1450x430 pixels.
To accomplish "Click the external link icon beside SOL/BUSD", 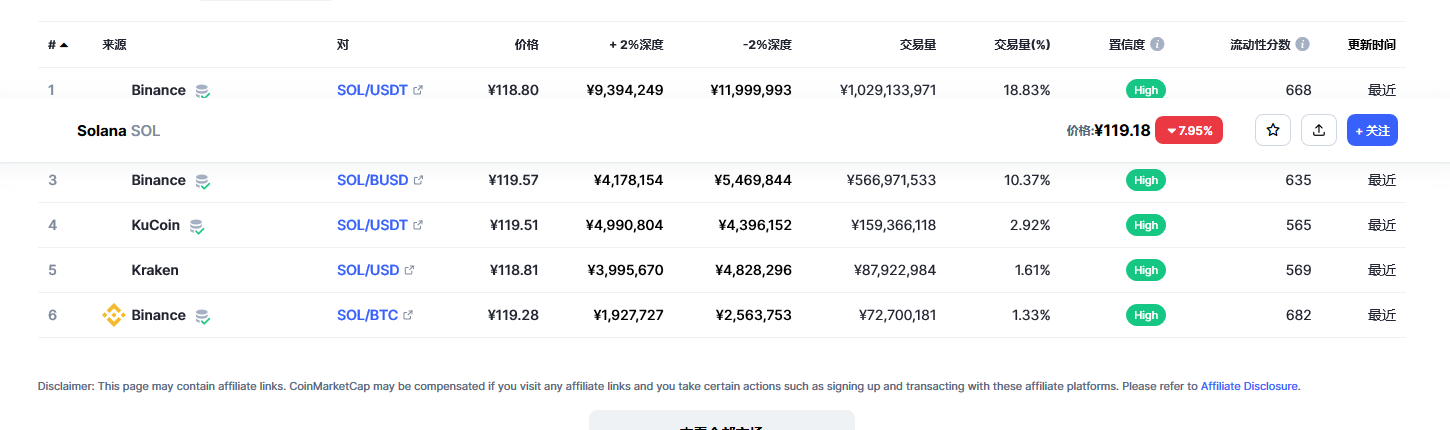I will (x=418, y=180).
